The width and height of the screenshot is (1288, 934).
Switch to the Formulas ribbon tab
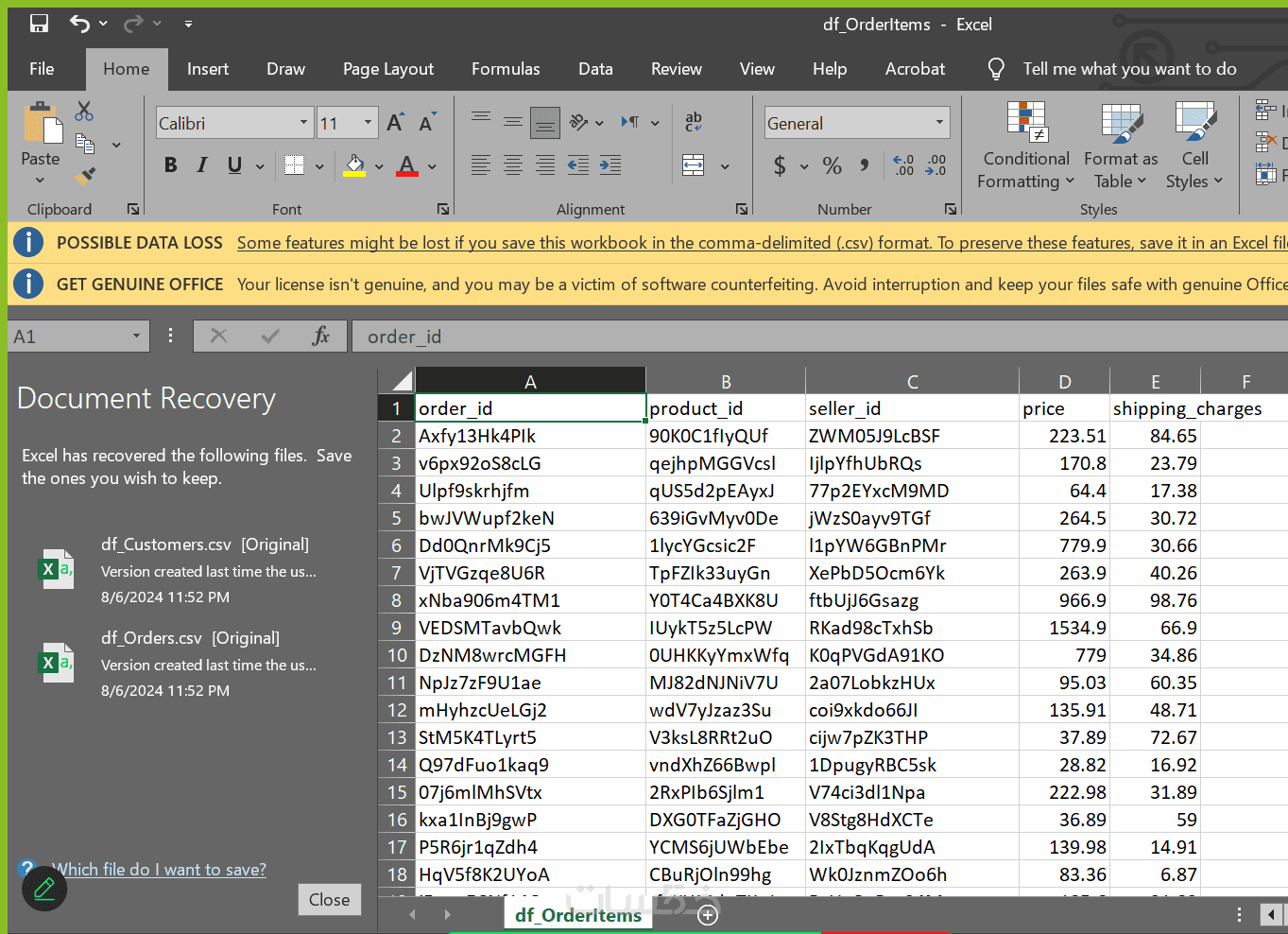click(506, 69)
